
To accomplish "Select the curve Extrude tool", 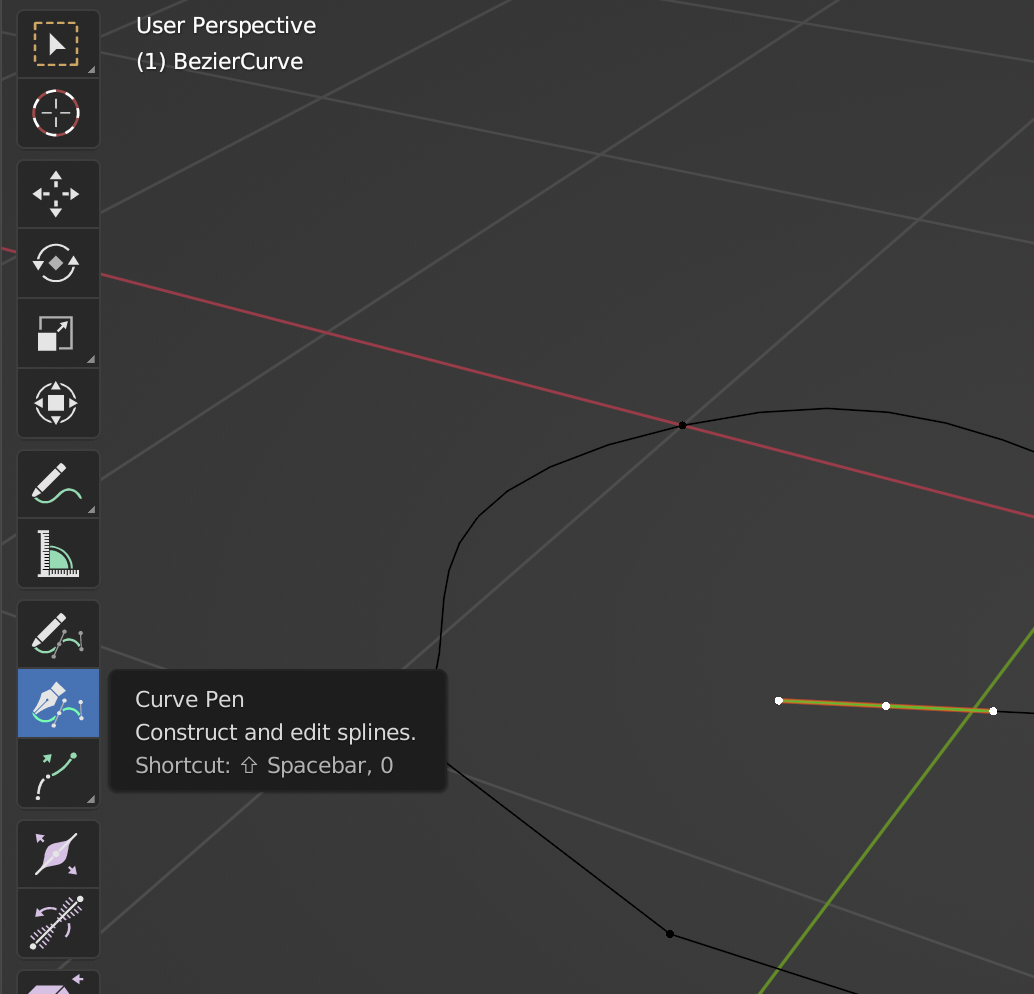I will pos(58,773).
